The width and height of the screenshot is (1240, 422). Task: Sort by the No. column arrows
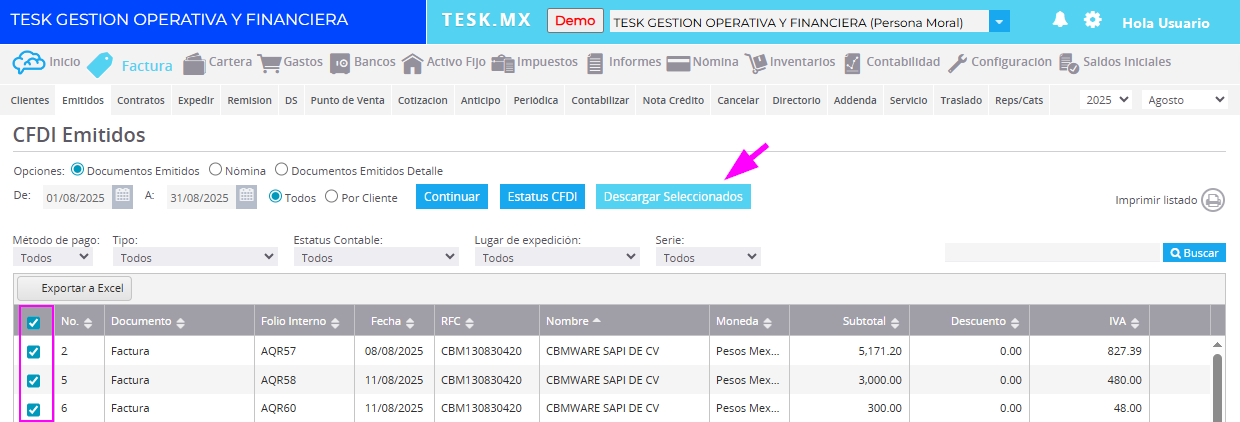tap(88, 322)
